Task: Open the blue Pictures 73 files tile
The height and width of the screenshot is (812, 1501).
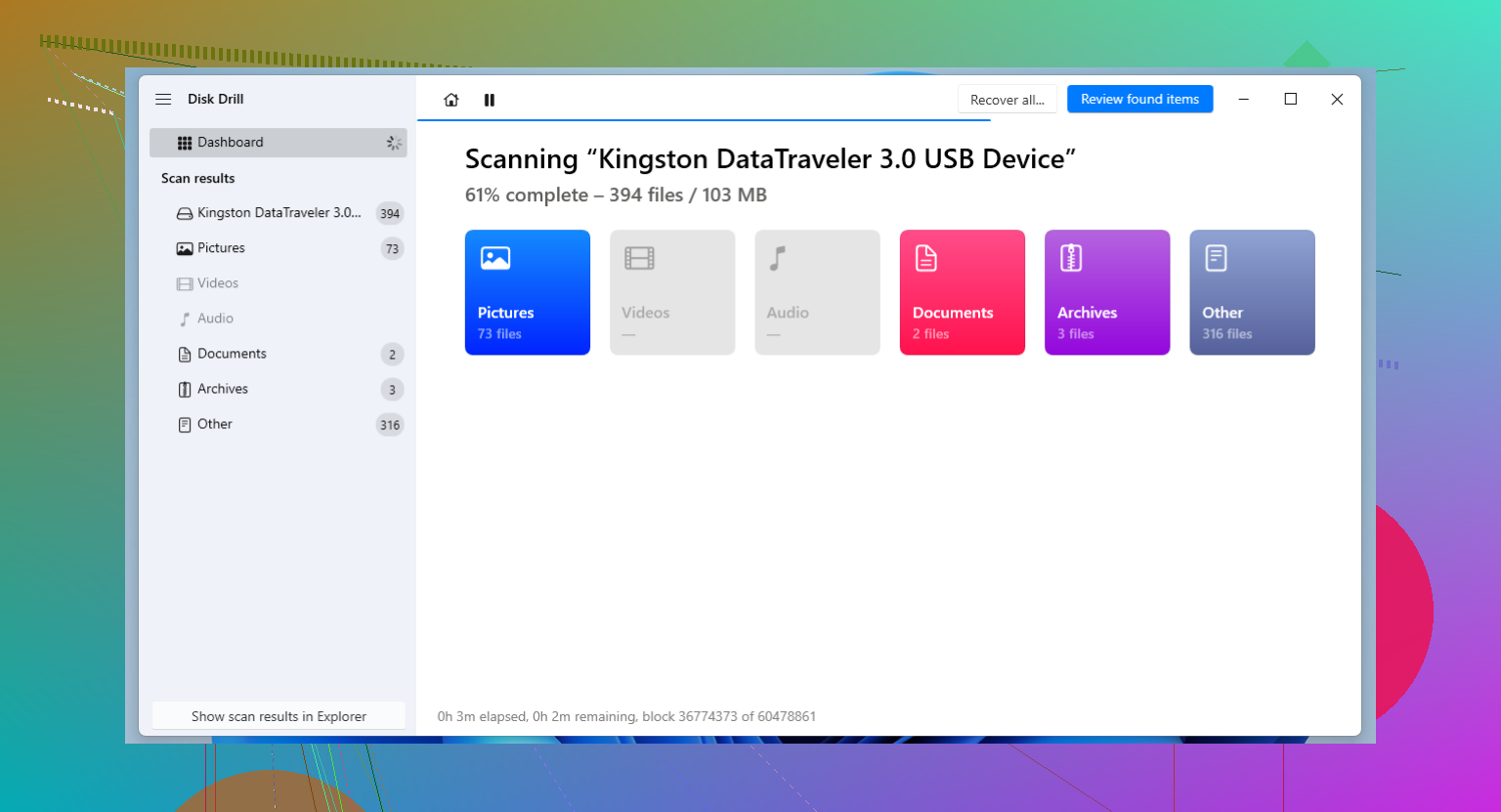Action: (528, 292)
